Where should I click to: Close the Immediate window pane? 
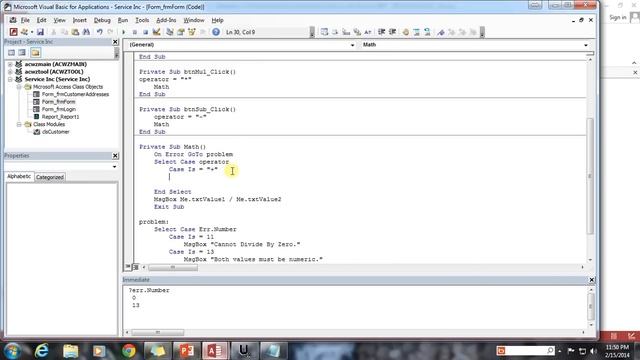click(591, 280)
